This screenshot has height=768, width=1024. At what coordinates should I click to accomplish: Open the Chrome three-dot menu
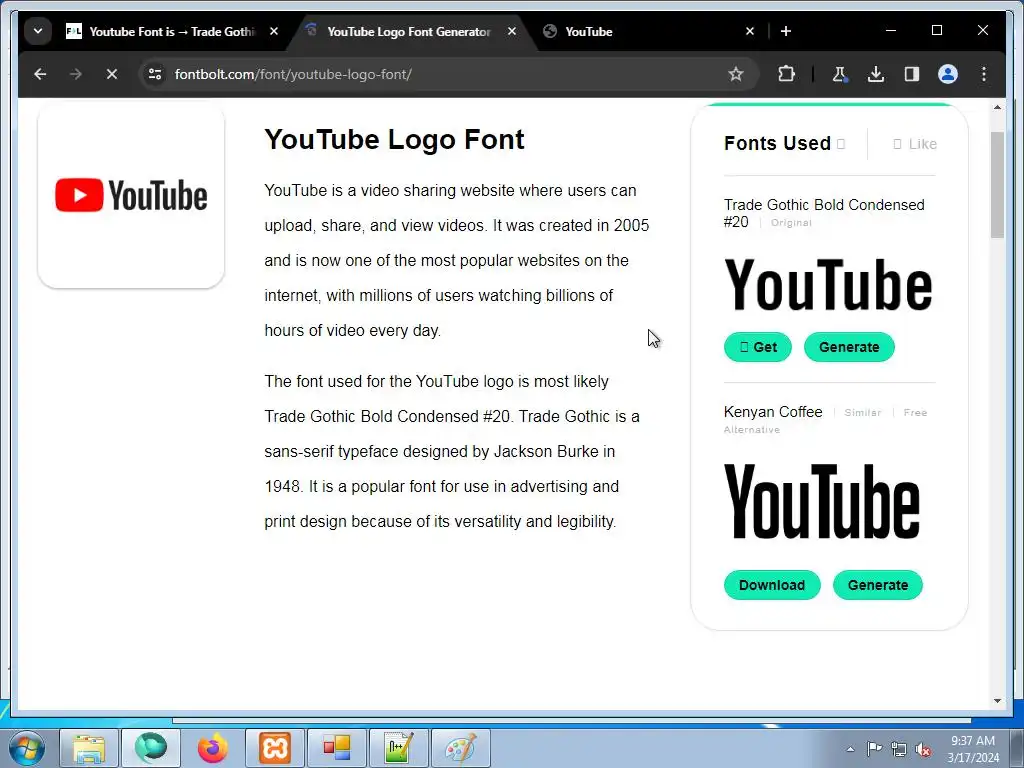pos(984,74)
